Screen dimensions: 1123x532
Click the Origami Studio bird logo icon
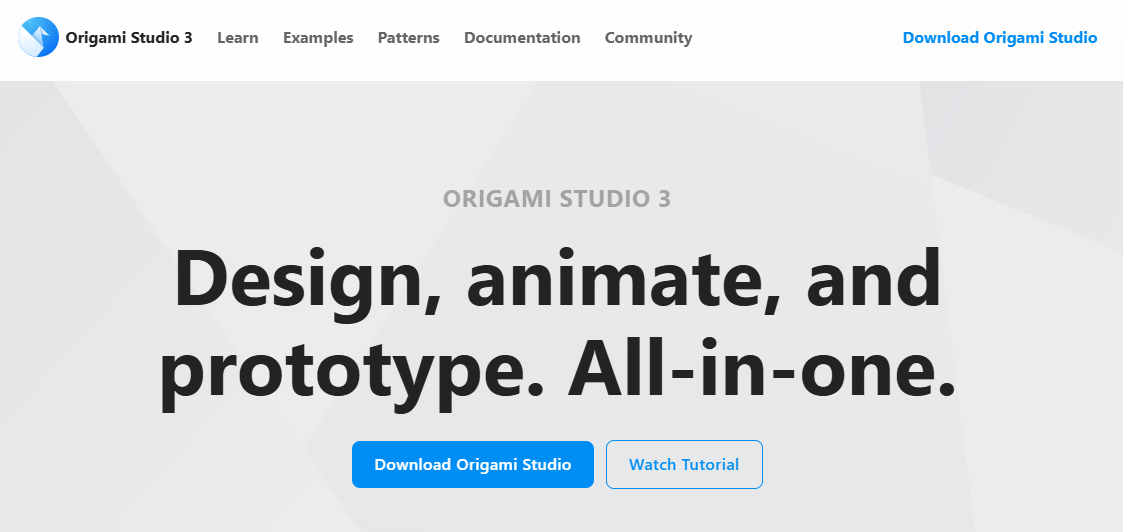pos(38,37)
